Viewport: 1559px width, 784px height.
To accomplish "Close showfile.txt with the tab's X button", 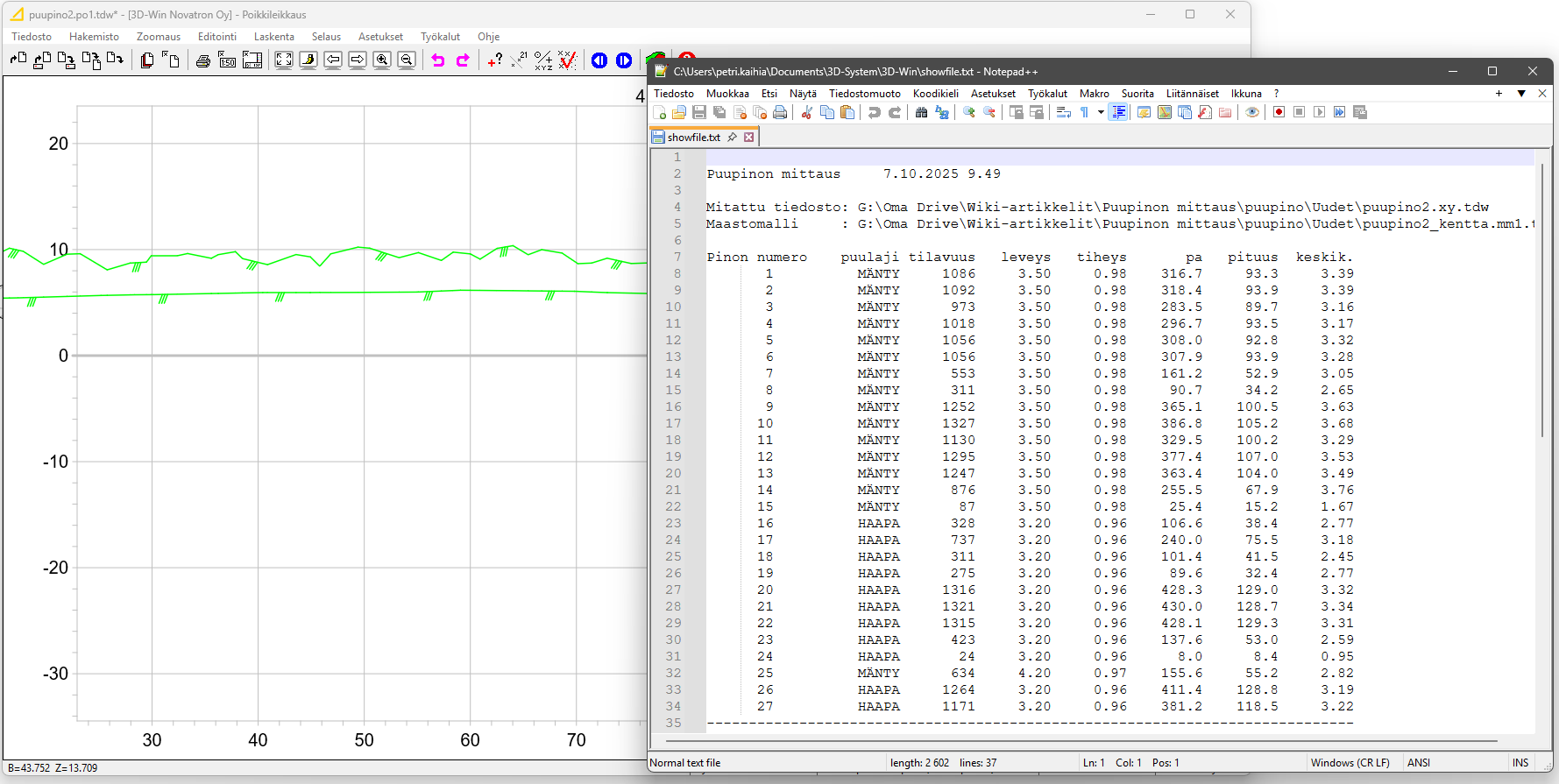I will click(749, 138).
